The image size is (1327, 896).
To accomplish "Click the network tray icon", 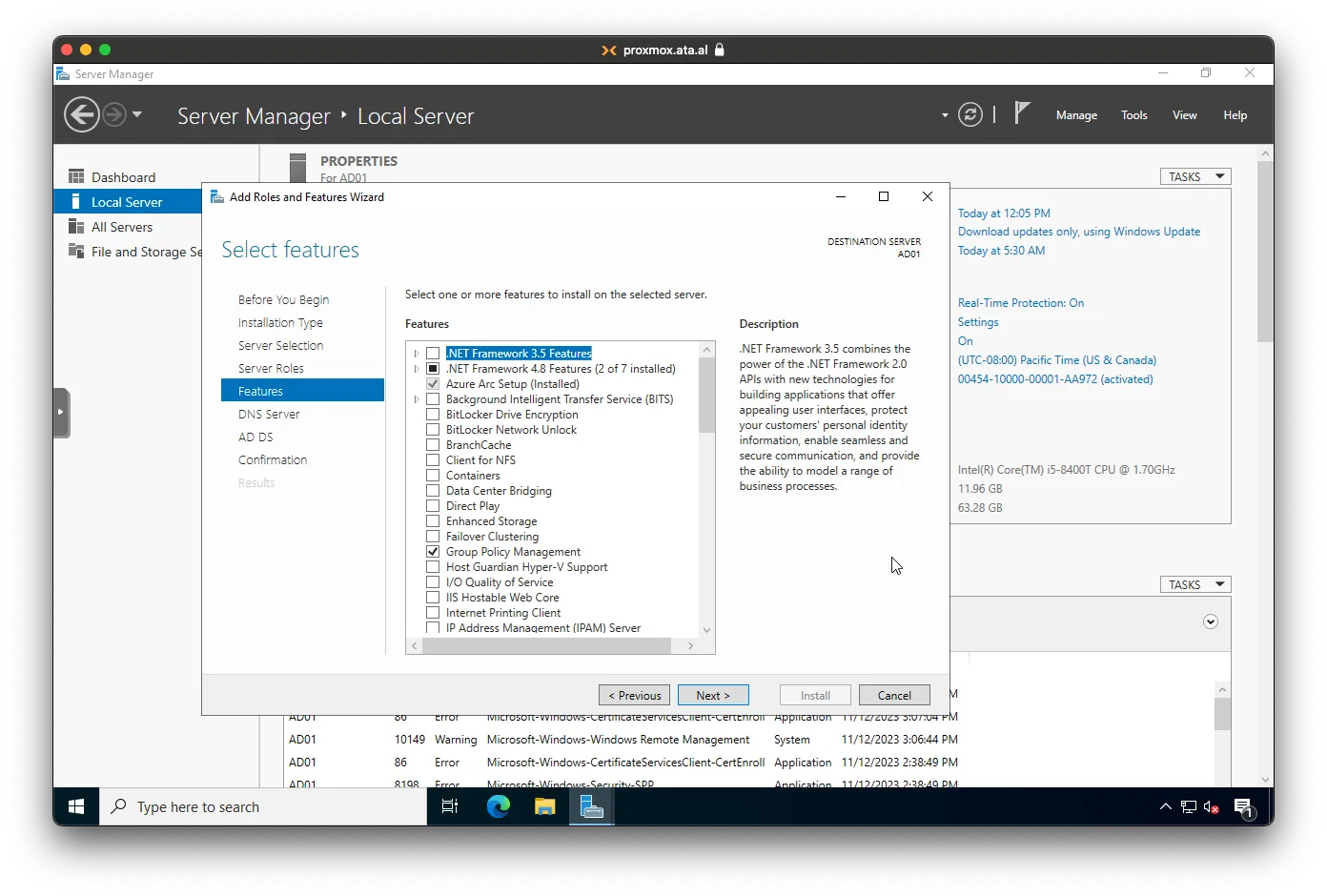I will tap(1189, 807).
